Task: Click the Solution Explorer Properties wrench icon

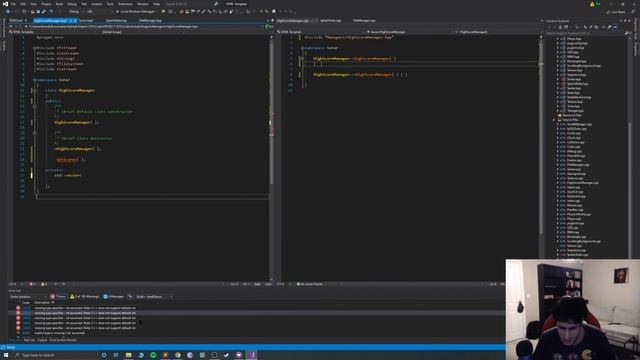Action: point(609,27)
